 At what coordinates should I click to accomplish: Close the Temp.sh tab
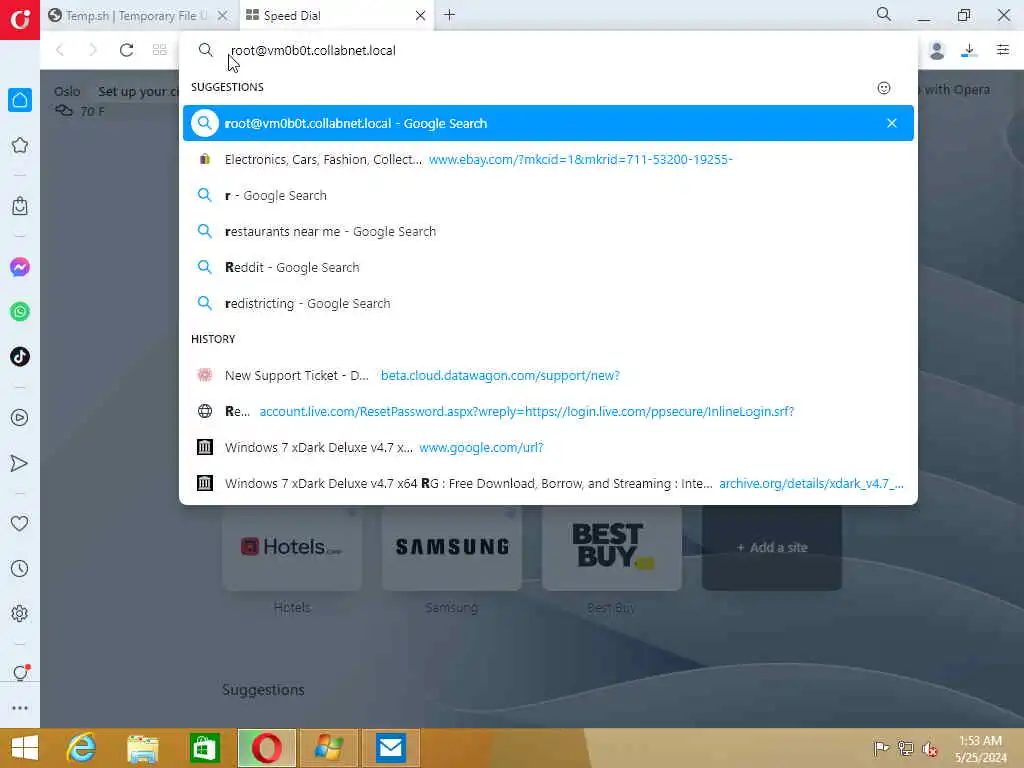tap(223, 16)
